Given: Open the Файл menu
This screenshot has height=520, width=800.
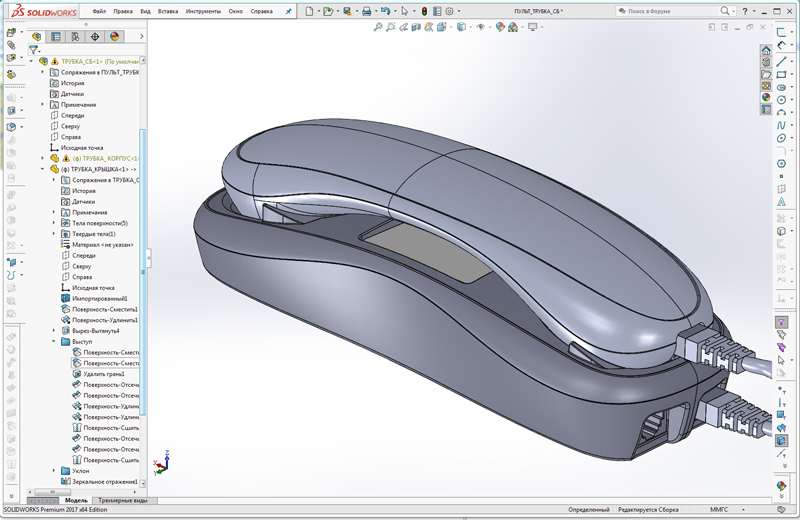Looking at the screenshot, I should 99,11.
